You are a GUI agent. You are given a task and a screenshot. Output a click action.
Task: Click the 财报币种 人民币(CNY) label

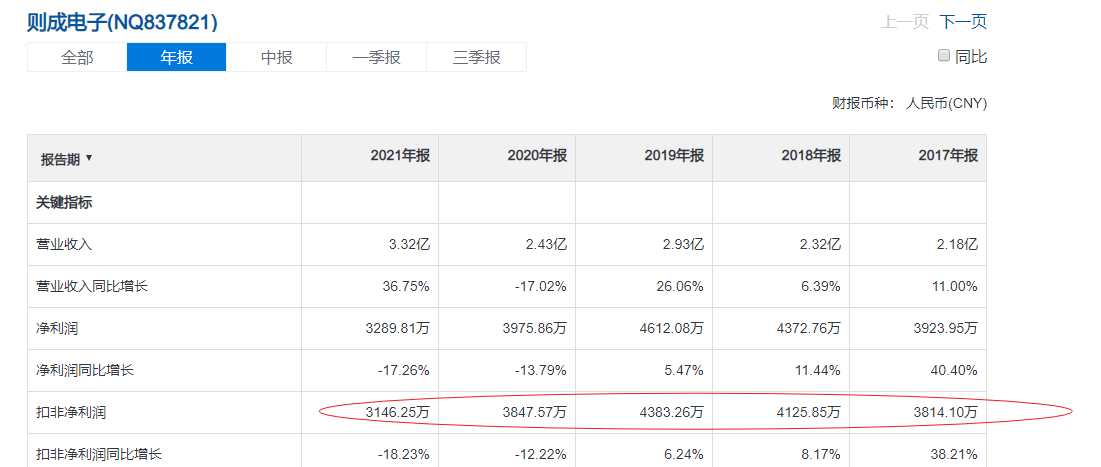[909, 104]
